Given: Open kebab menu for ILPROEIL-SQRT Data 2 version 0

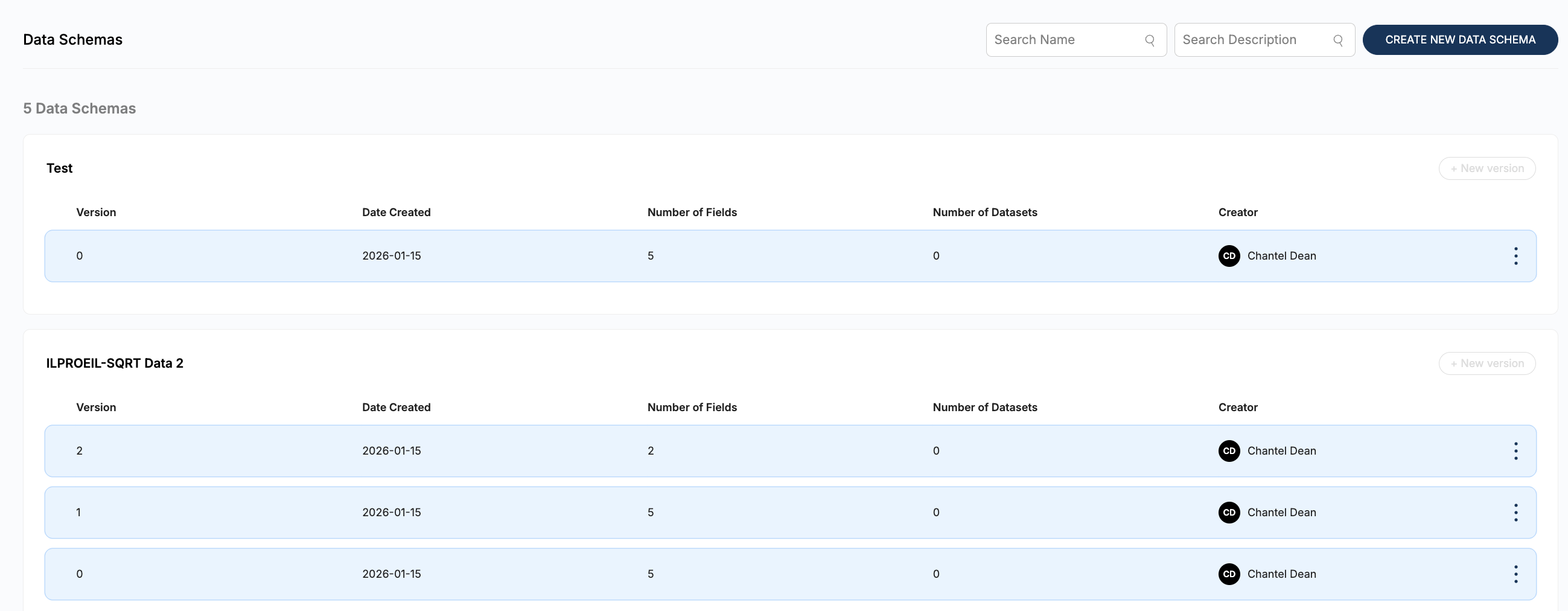Looking at the screenshot, I should (1515, 574).
